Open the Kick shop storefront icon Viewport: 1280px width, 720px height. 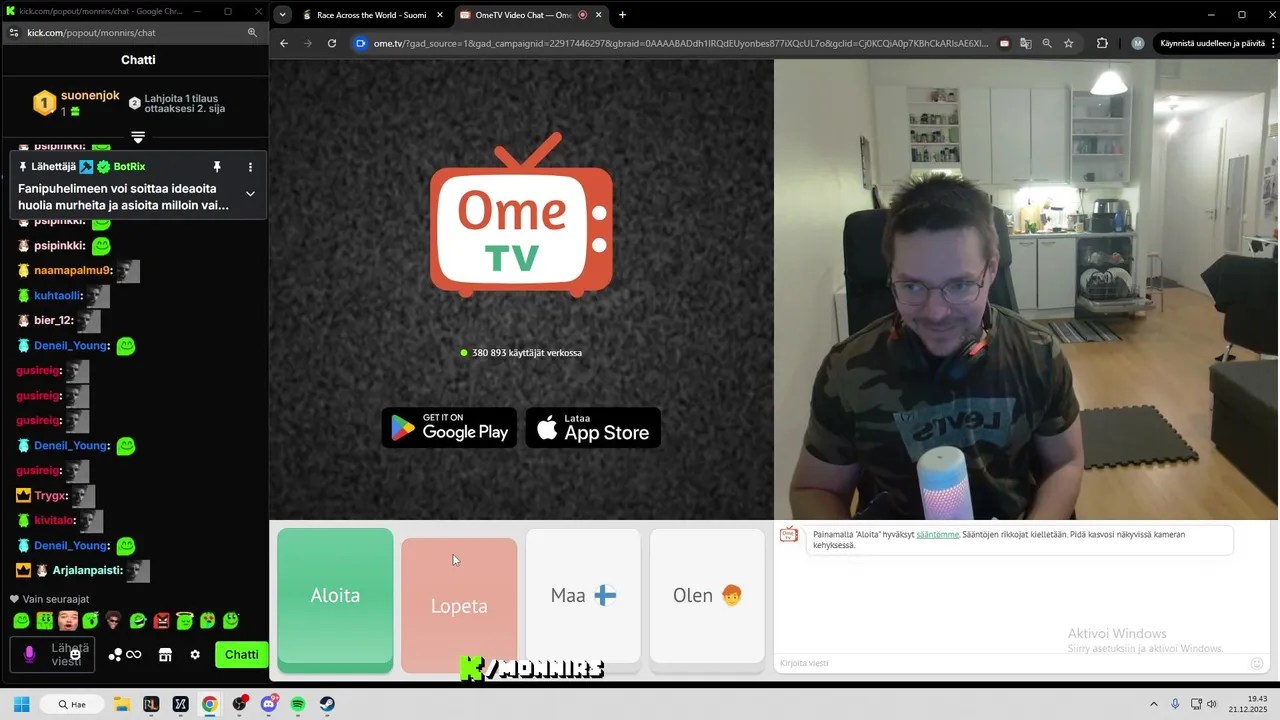coord(165,655)
